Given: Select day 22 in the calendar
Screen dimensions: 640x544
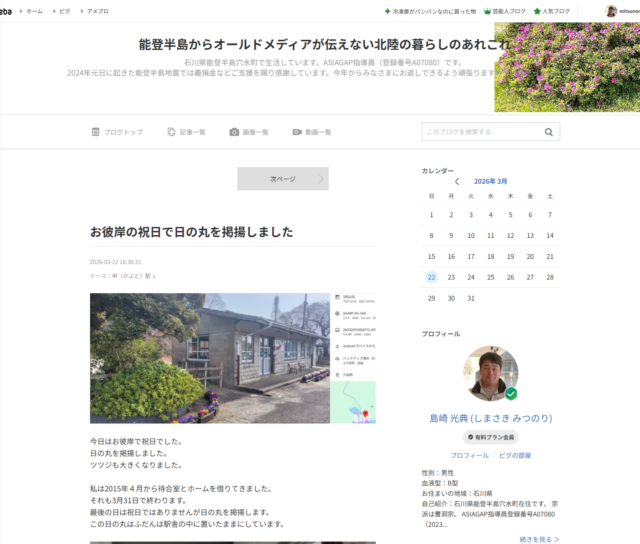Looking at the screenshot, I should pos(431,277).
